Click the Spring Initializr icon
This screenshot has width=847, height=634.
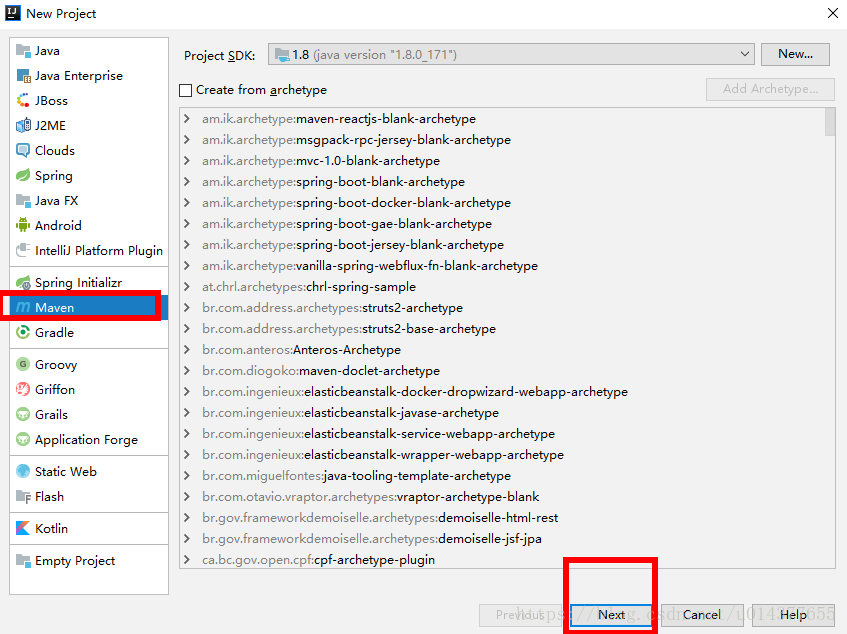point(23,282)
